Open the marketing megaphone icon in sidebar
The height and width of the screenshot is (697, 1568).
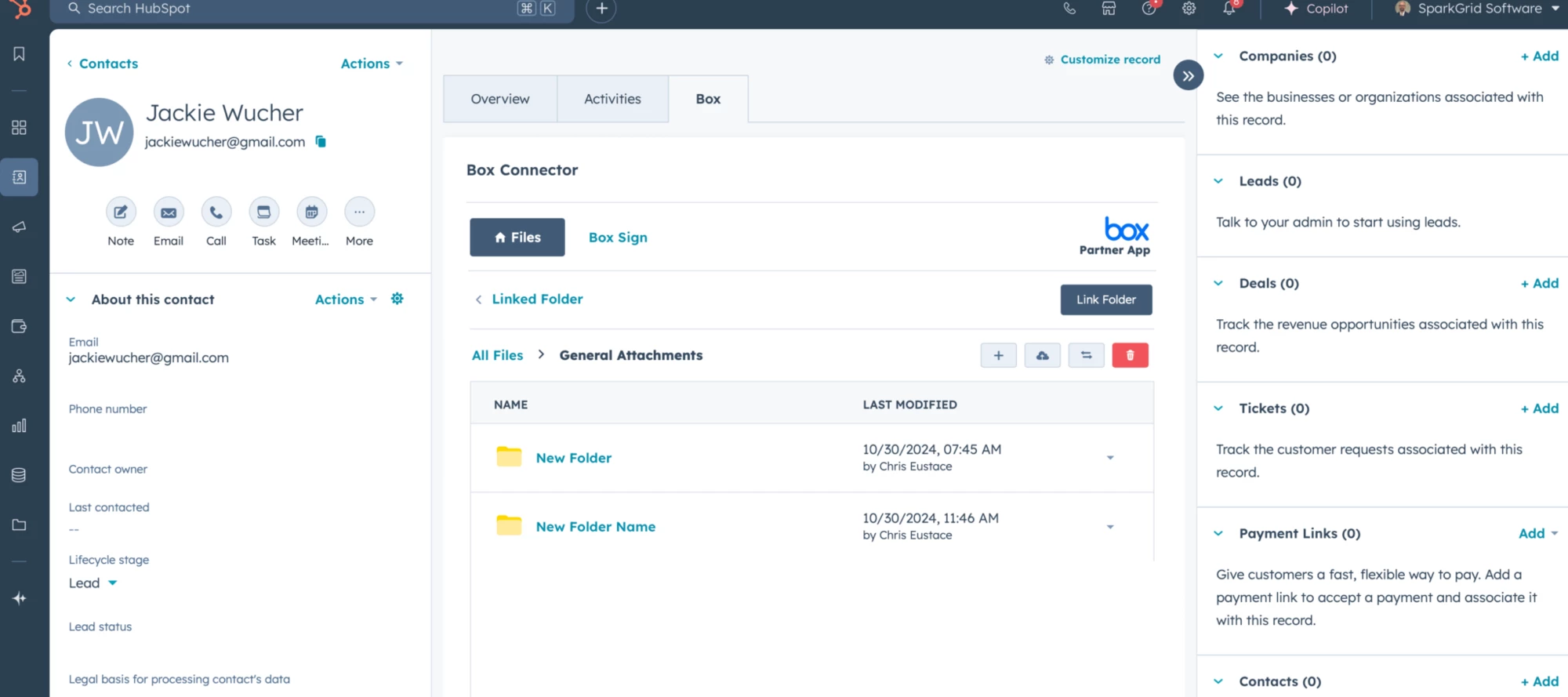coord(20,227)
